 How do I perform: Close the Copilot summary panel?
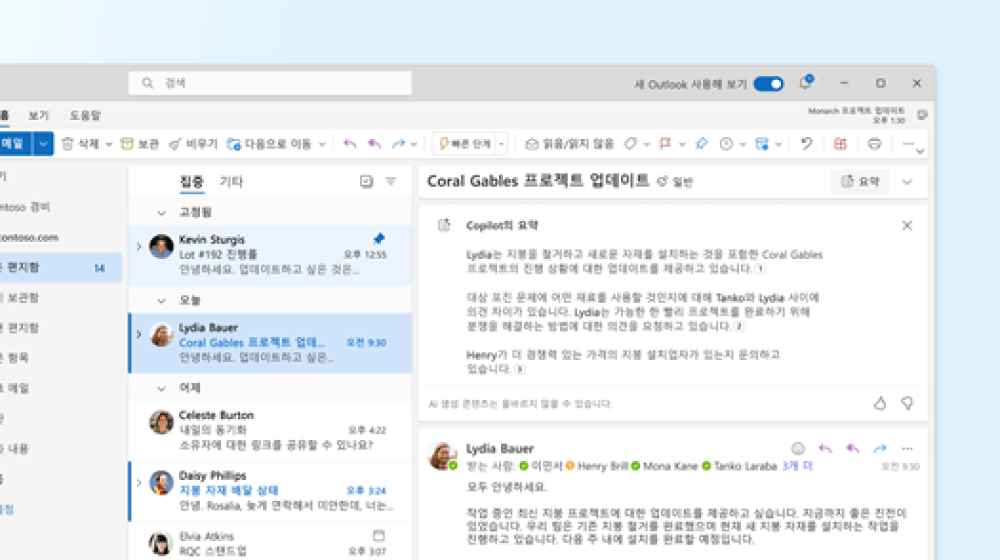point(907,226)
